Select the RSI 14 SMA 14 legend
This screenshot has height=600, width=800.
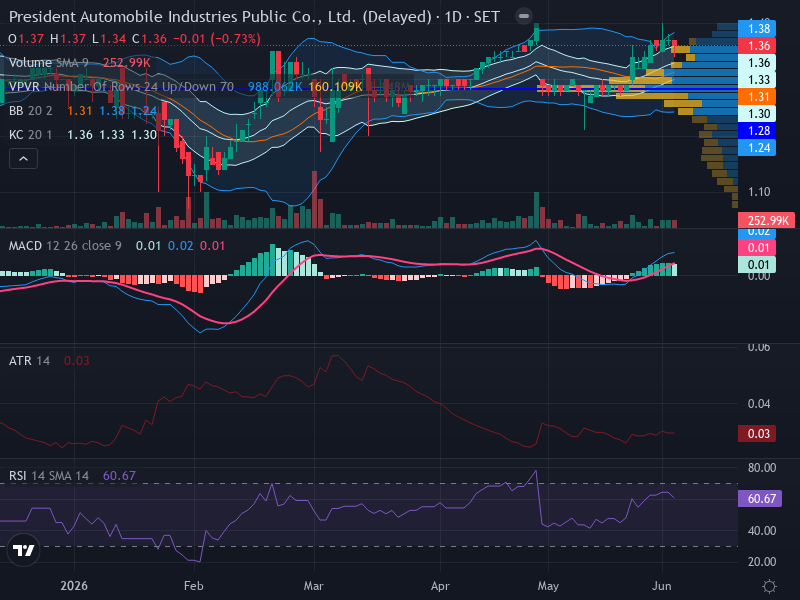49,476
